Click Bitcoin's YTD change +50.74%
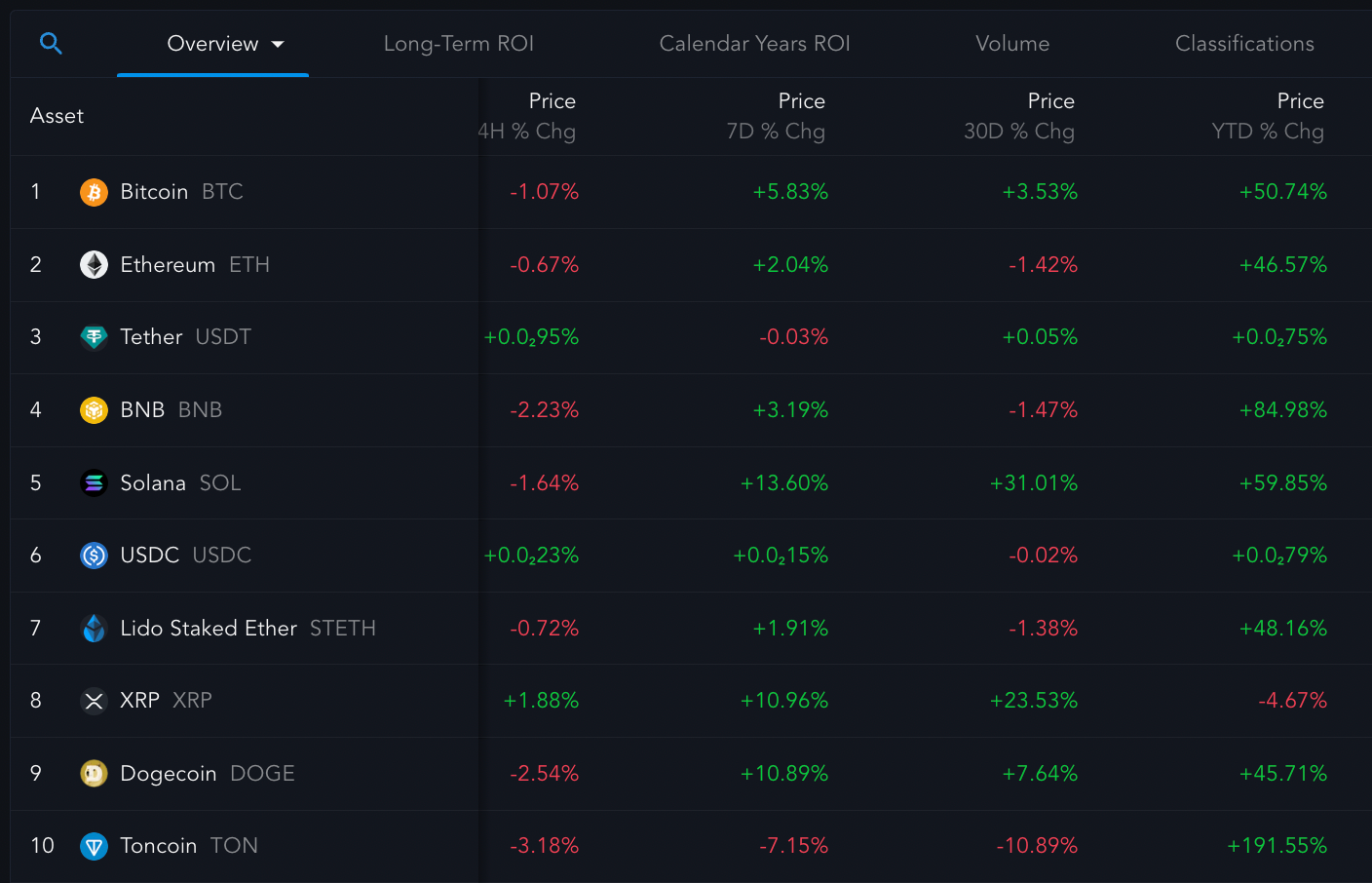This screenshot has height=883, width=1372. pyautogui.click(x=1282, y=192)
